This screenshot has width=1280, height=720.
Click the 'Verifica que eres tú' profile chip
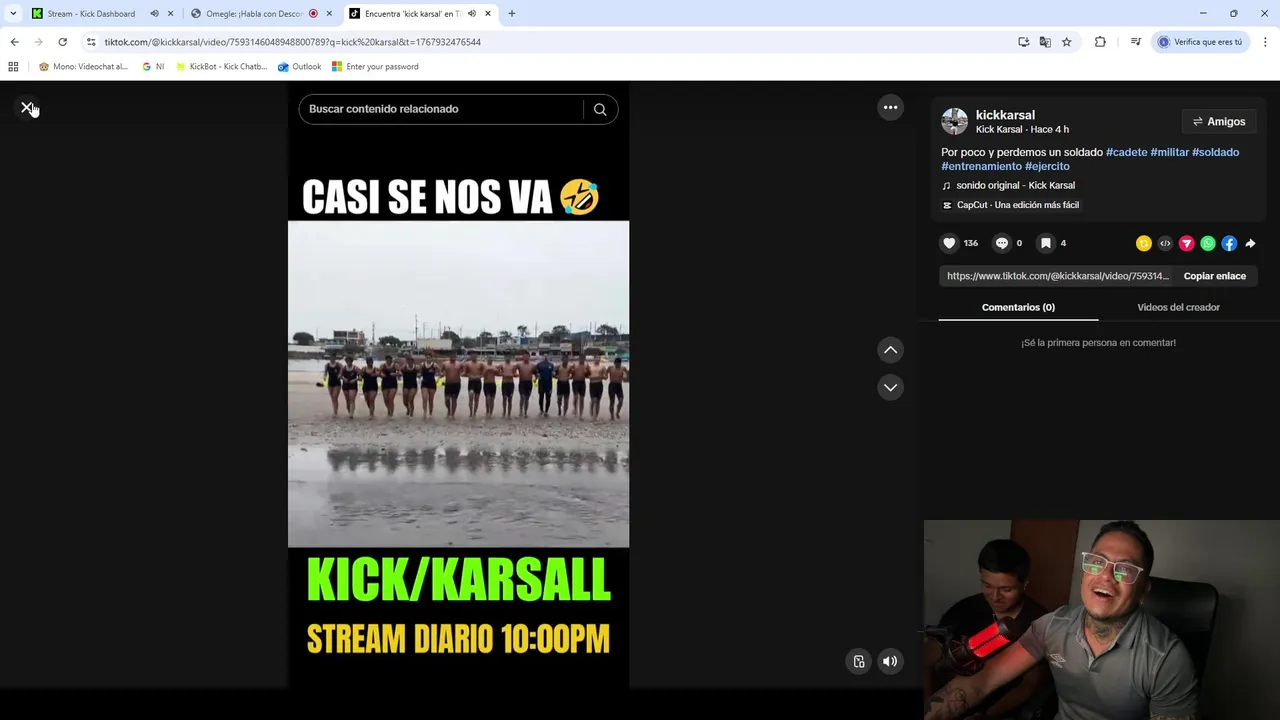click(x=1200, y=42)
